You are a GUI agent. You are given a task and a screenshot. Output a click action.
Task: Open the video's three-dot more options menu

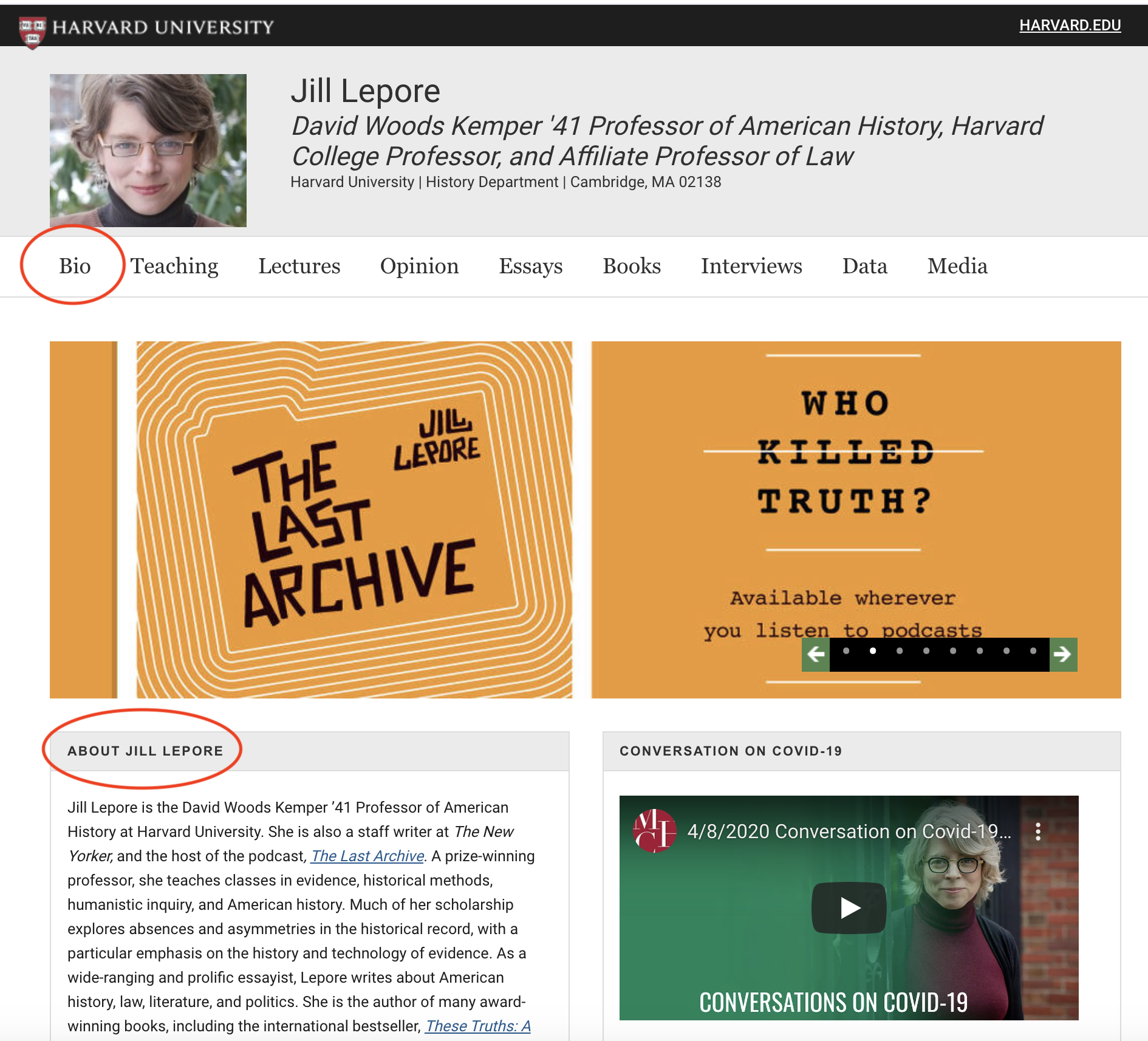coord(1038,831)
